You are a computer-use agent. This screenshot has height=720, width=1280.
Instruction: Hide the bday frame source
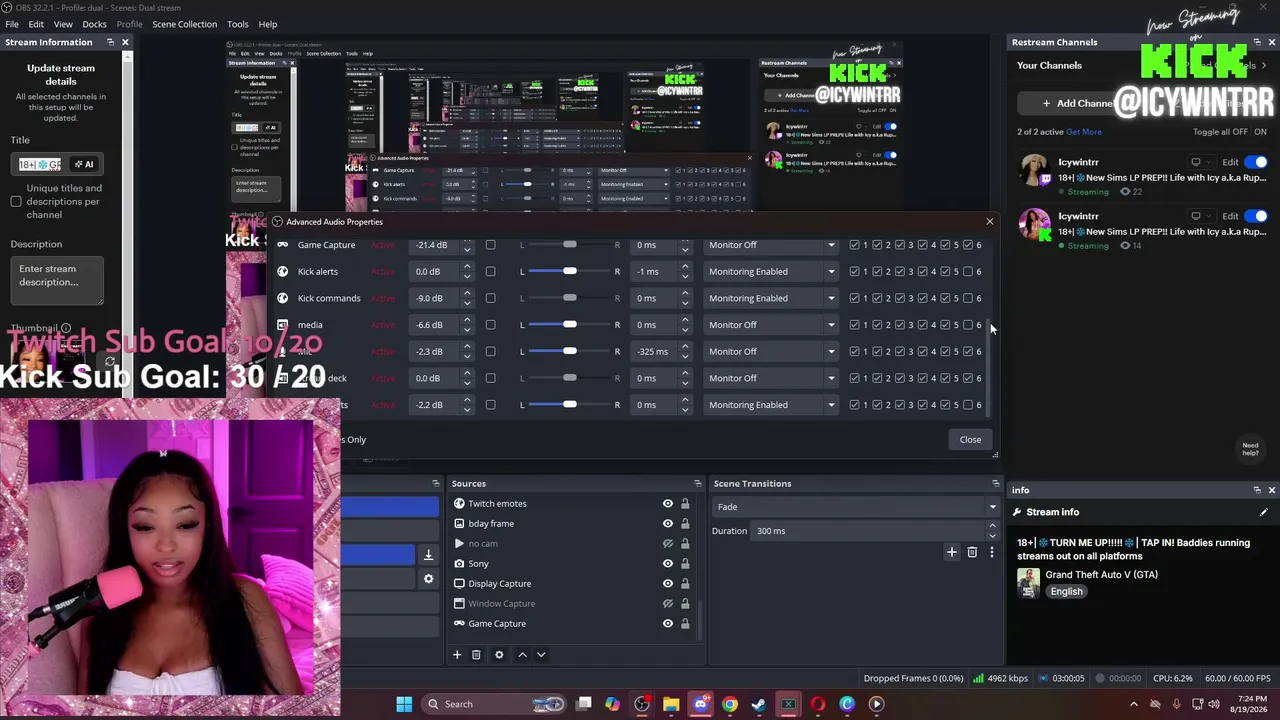click(x=668, y=524)
